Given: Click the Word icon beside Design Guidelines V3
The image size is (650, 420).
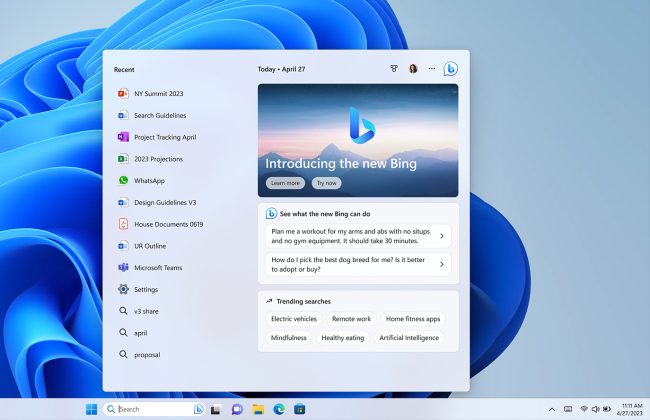Looking at the screenshot, I should (x=123, y=202).
